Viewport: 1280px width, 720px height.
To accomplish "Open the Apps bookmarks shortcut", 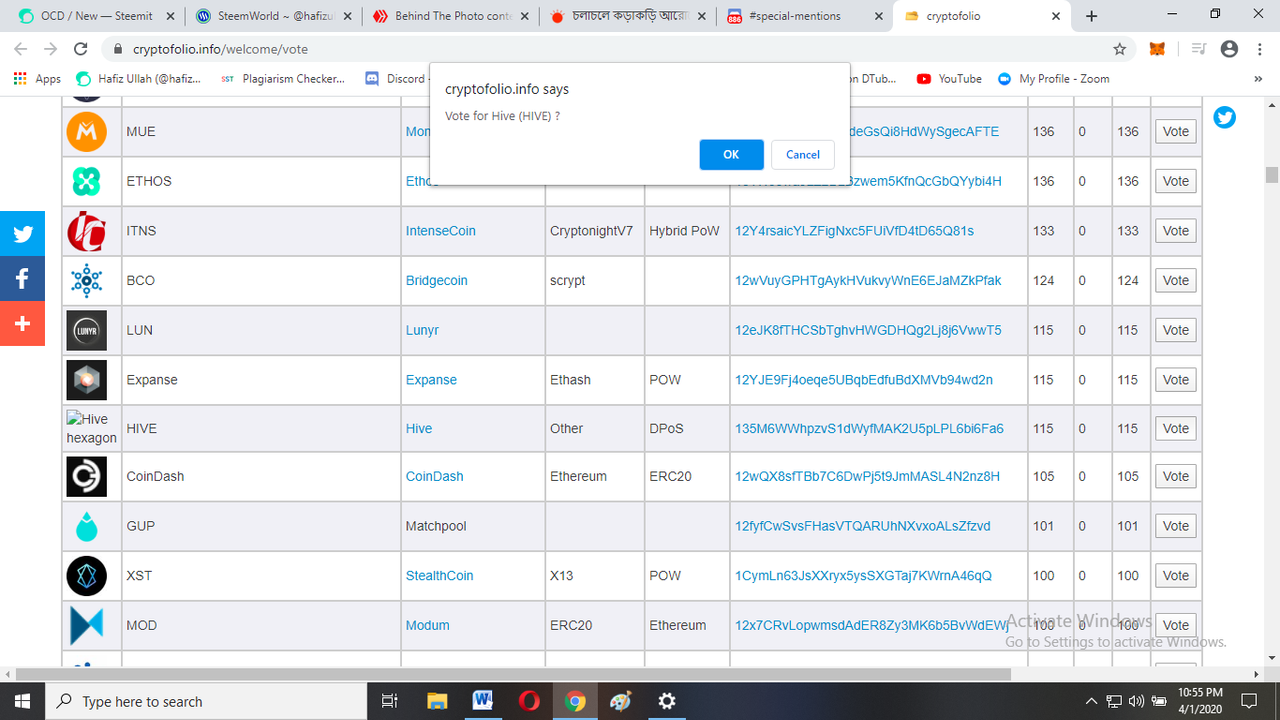I will point(37,79).
